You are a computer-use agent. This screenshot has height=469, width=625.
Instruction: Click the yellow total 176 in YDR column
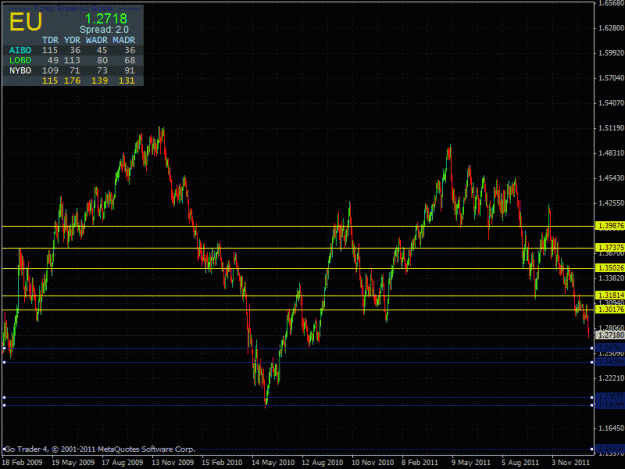tap(72, 81)
